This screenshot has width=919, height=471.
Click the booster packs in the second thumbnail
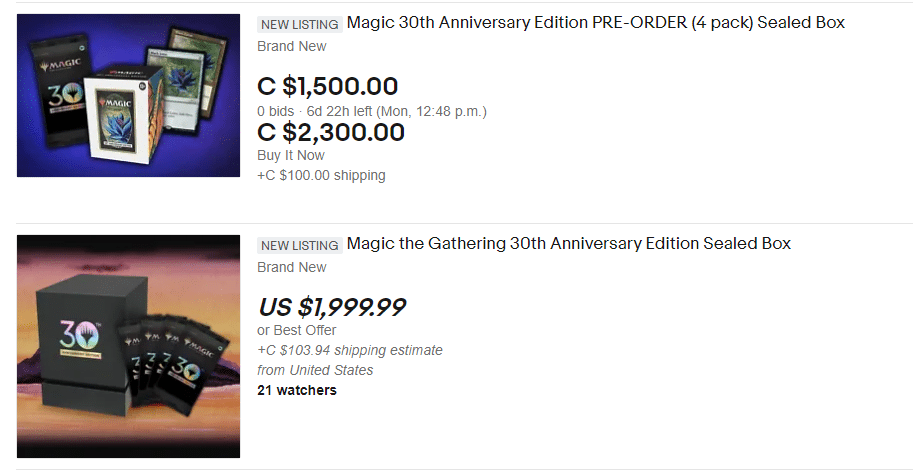click(x=178, y=368)
